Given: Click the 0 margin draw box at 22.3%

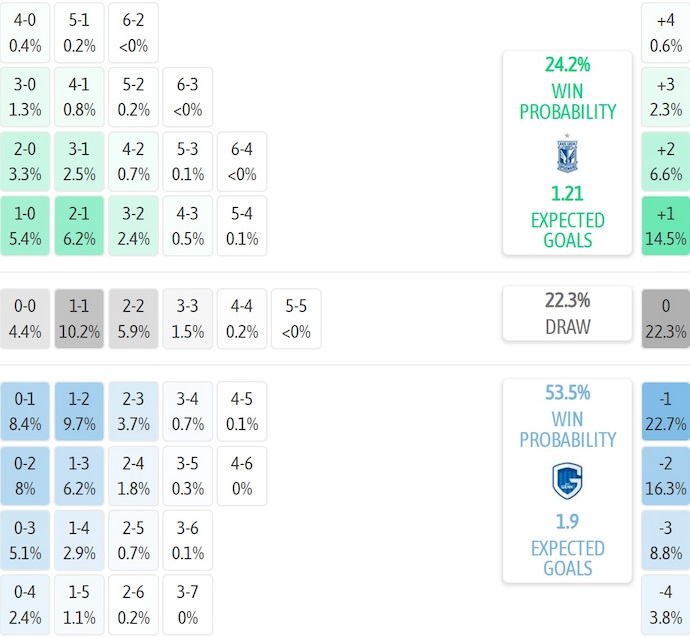Looking at the screenshot, I should pyautogui.click(x=666, y=319).
